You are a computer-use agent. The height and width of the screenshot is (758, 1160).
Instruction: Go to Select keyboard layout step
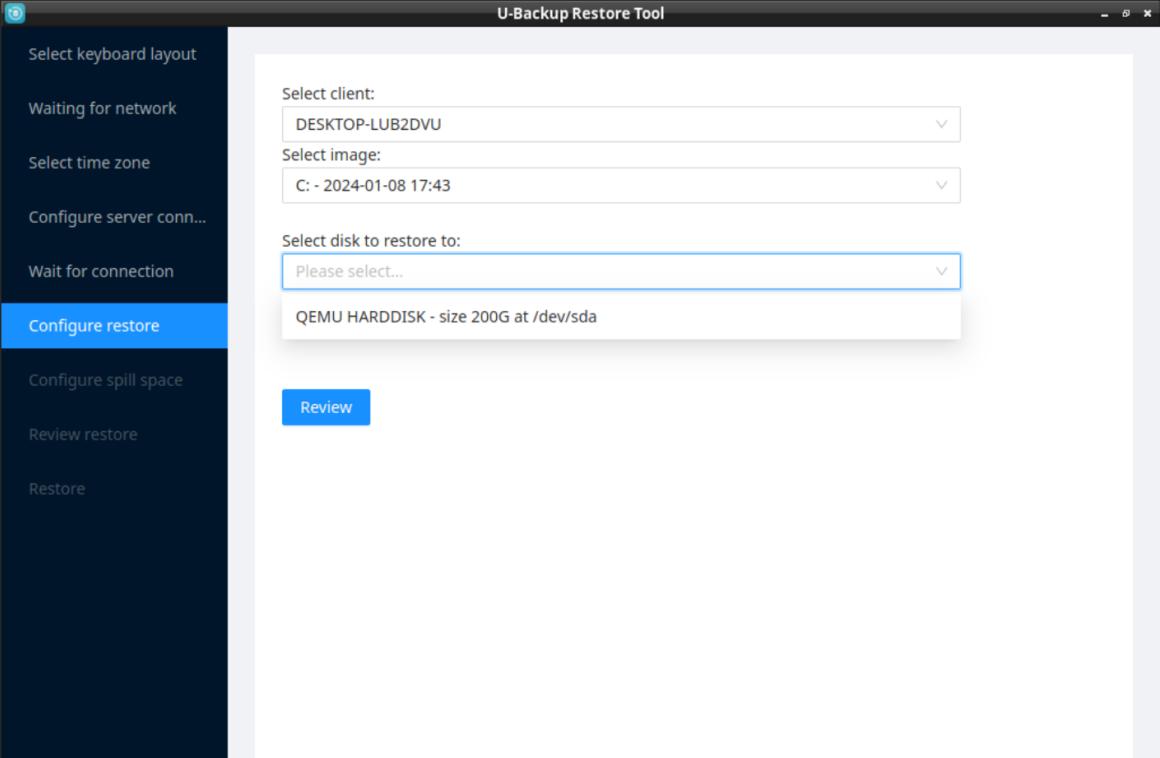click(x=112, y=54)
